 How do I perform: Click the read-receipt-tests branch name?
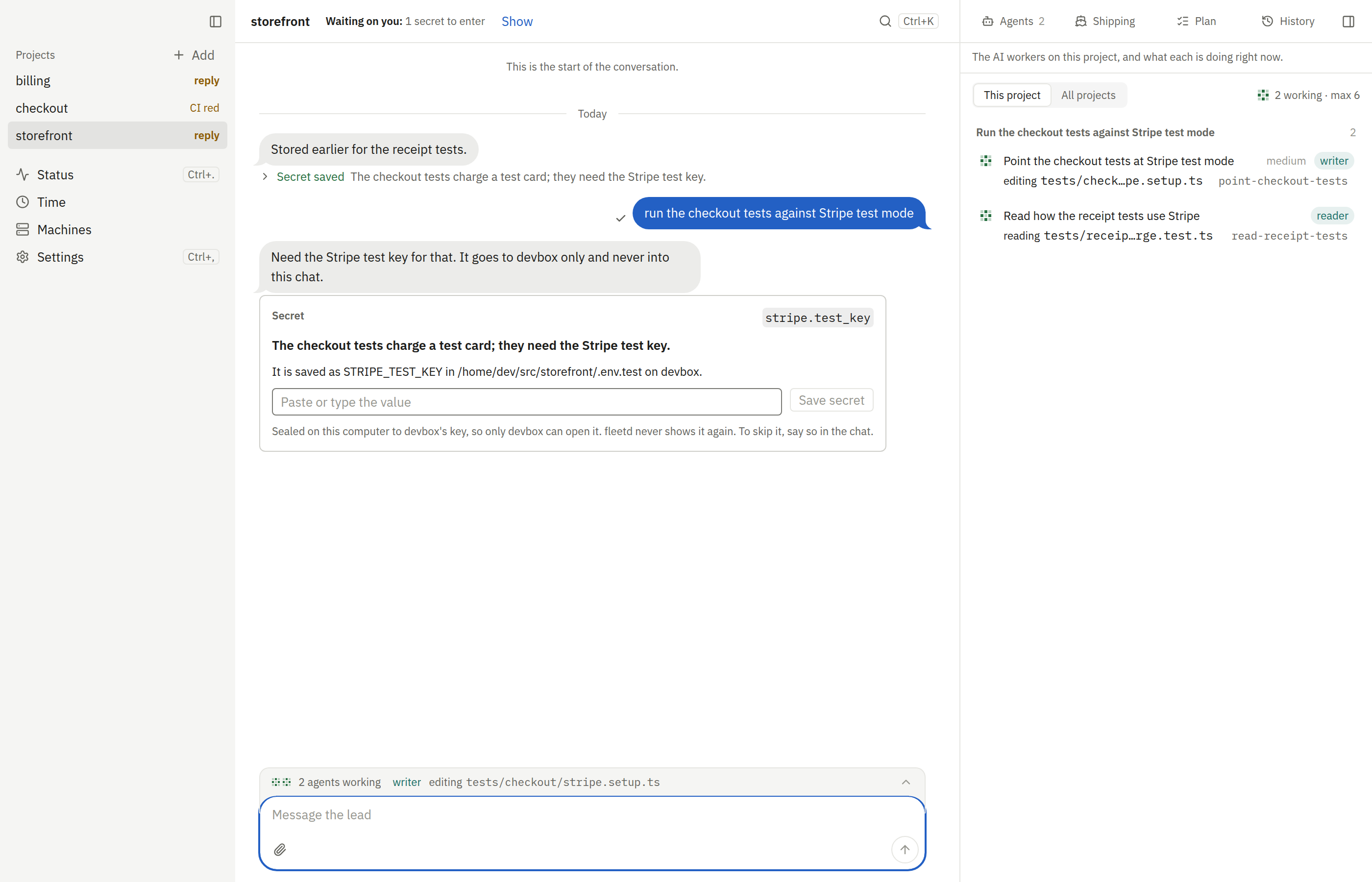(x=1290, y=236)
